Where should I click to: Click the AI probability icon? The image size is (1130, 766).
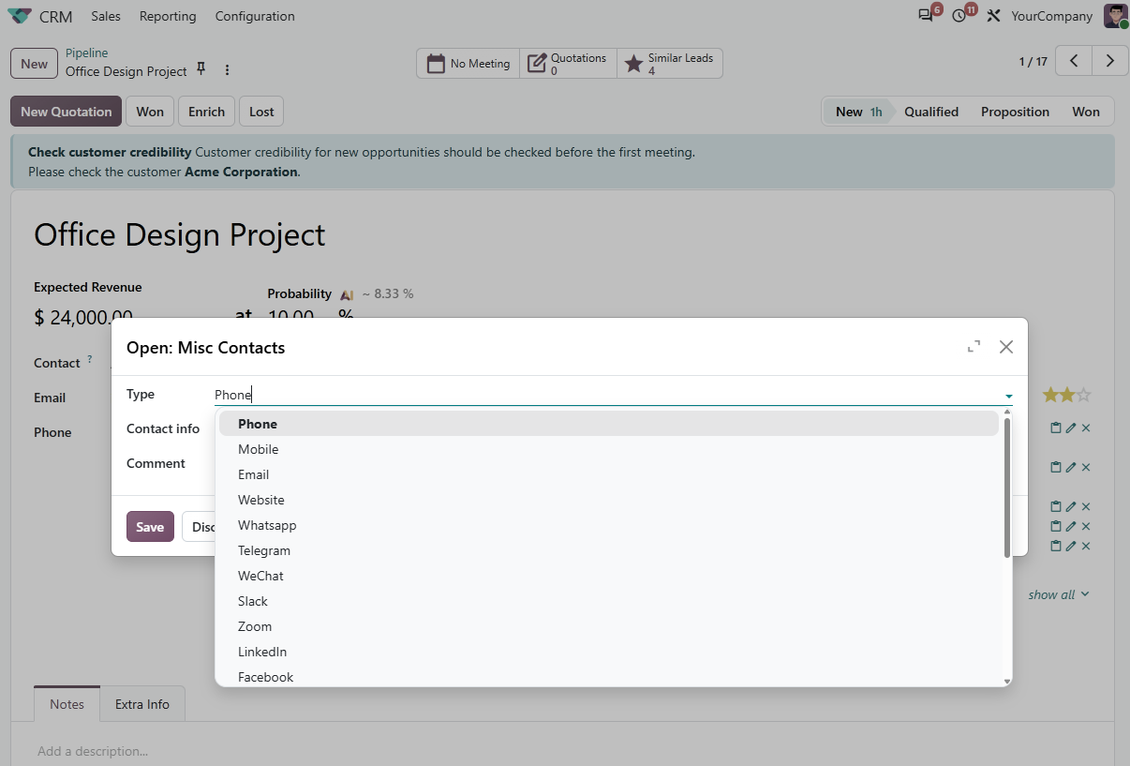point(347,295)
